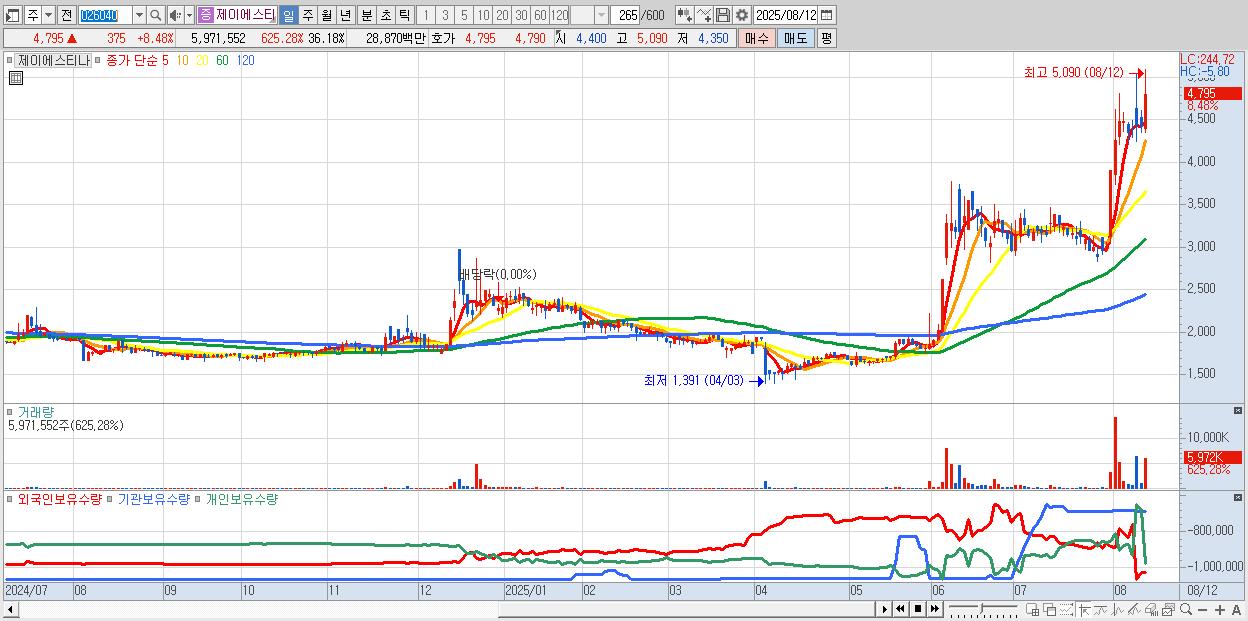The width and height of the screenshot is (1248, 621).
Task: Switch to yearly (년) chart period
Action: [345, 16]
